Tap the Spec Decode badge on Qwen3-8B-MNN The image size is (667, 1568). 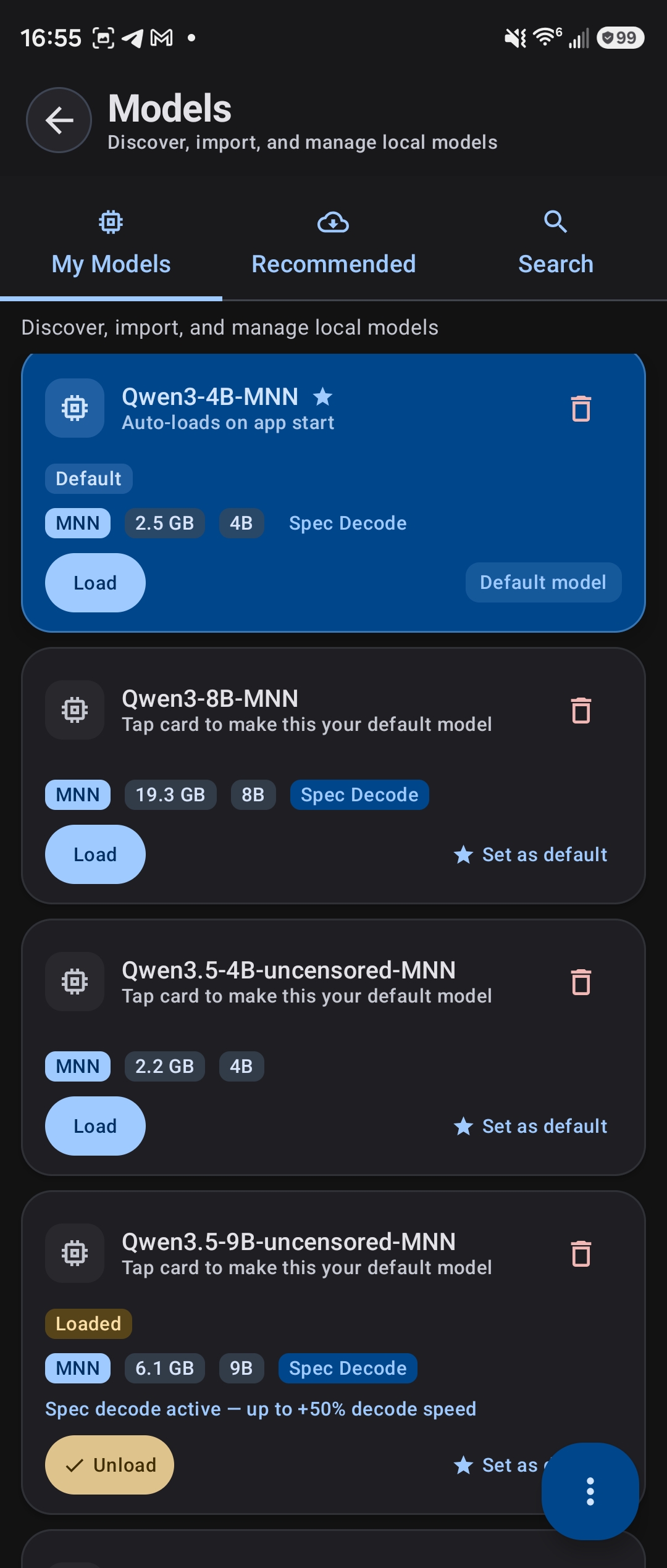point(359,794)
